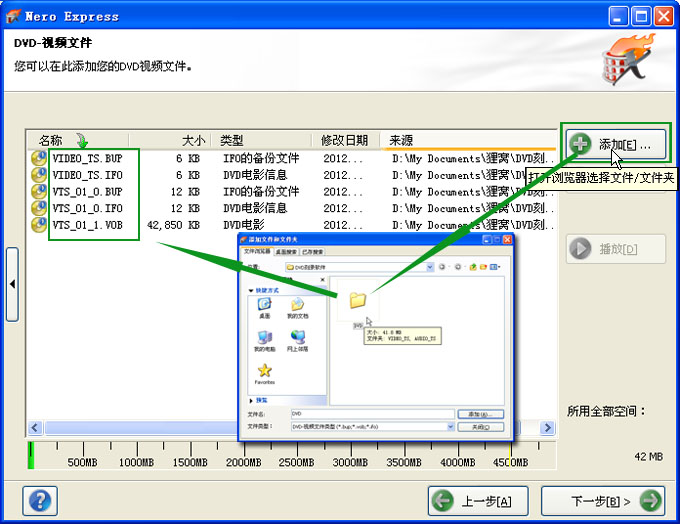
Task: Select VIDEO_TS.IFO file icon
Action: (39, 175)
